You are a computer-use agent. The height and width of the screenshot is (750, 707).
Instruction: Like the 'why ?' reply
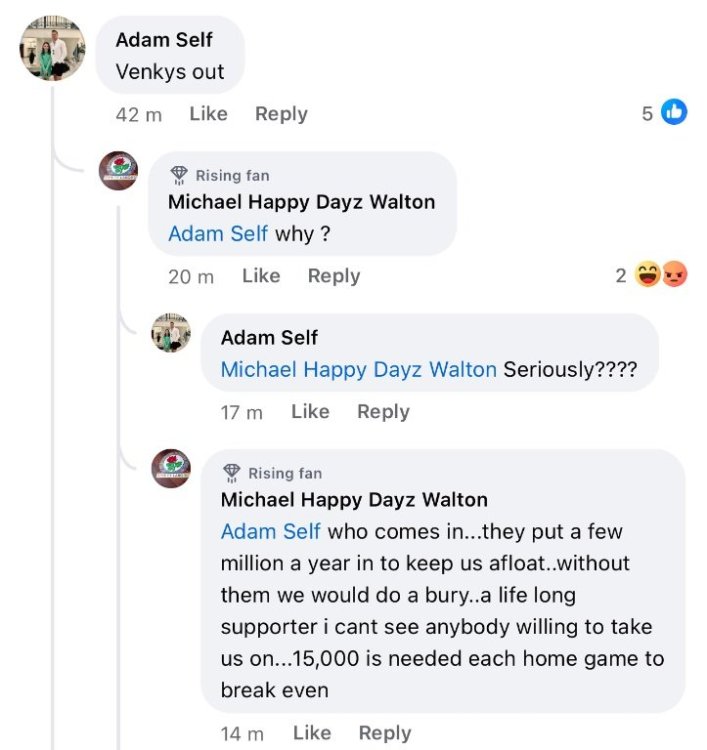click(261, 276)
